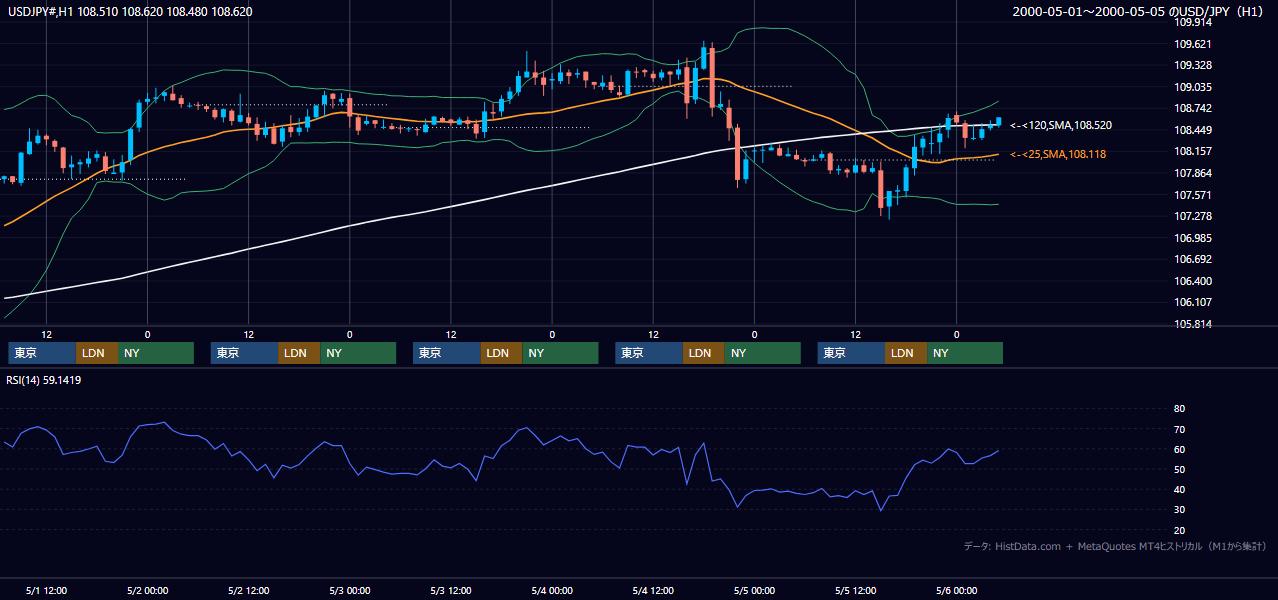The image size is (1278, 600).
Task: Click the rightmost 東京 session block
Action: coord(851,353)
